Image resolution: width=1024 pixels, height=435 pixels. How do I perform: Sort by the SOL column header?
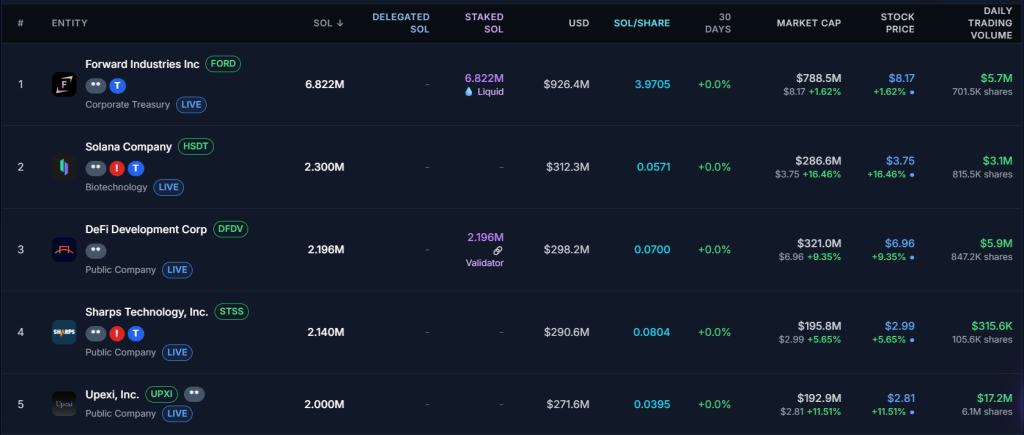tap(327, 23)
